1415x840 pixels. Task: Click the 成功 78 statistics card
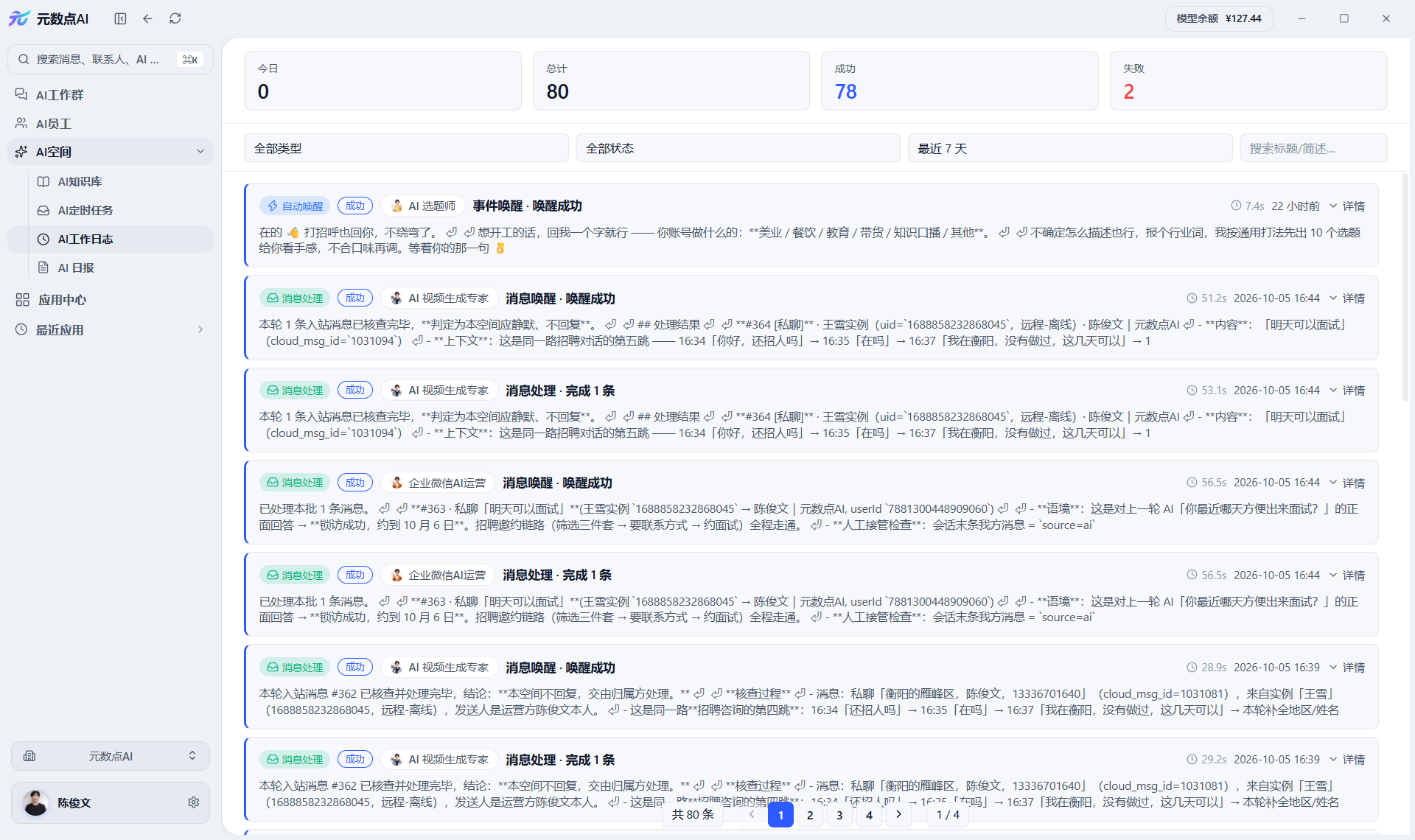pos(960,81)
